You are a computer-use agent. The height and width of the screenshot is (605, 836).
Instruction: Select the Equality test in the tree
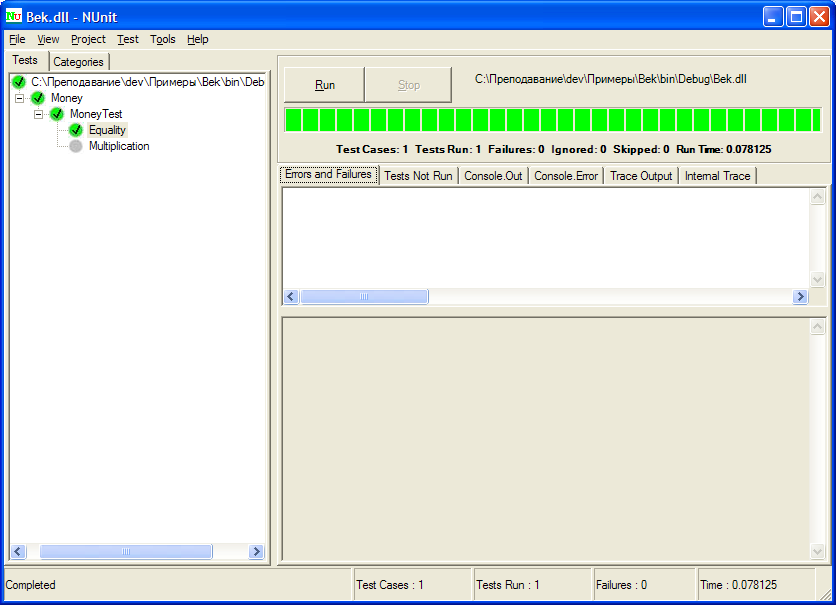coord(107,130)
